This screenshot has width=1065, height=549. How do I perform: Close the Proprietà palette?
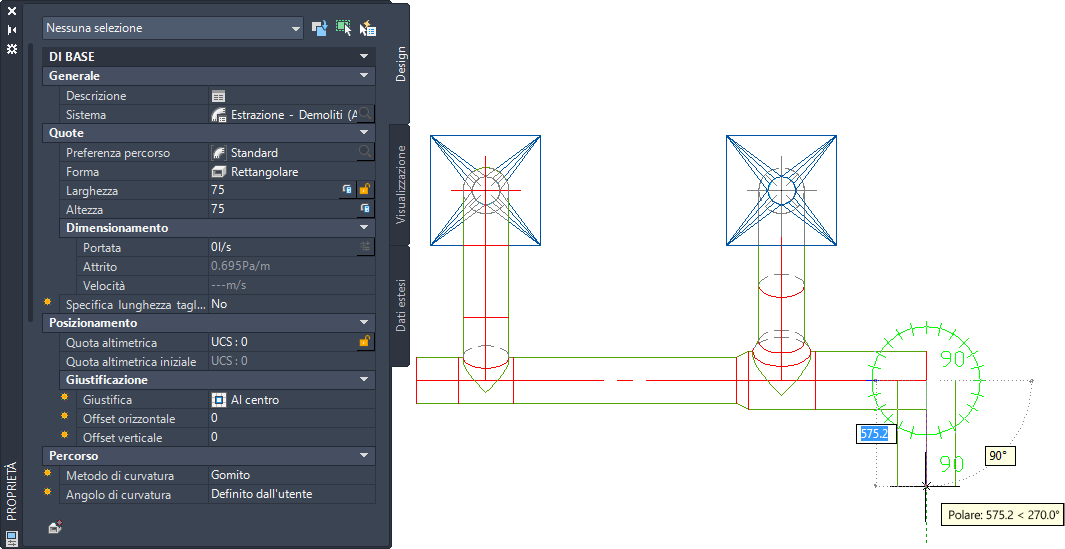tap(12, 12)
